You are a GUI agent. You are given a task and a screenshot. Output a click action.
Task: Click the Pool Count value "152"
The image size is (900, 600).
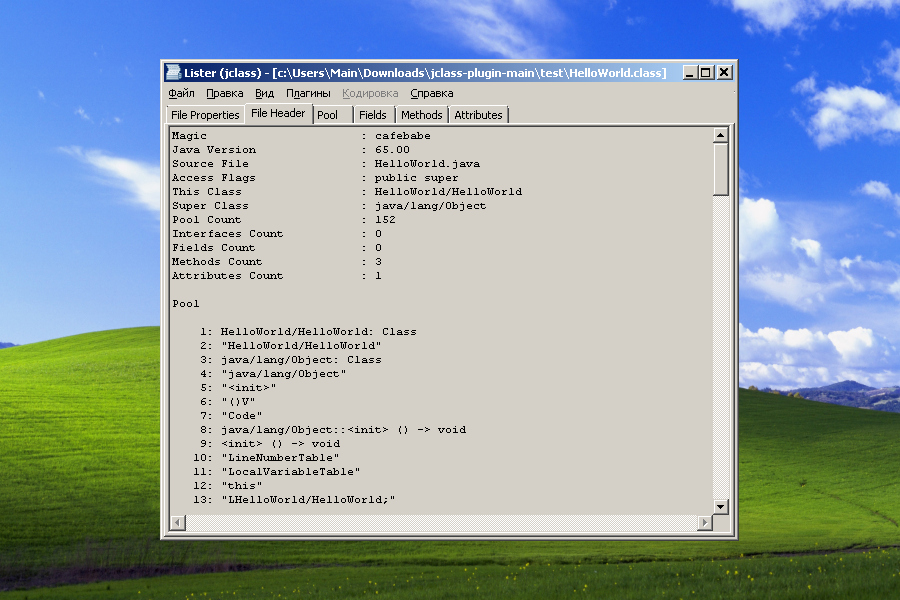385,220
